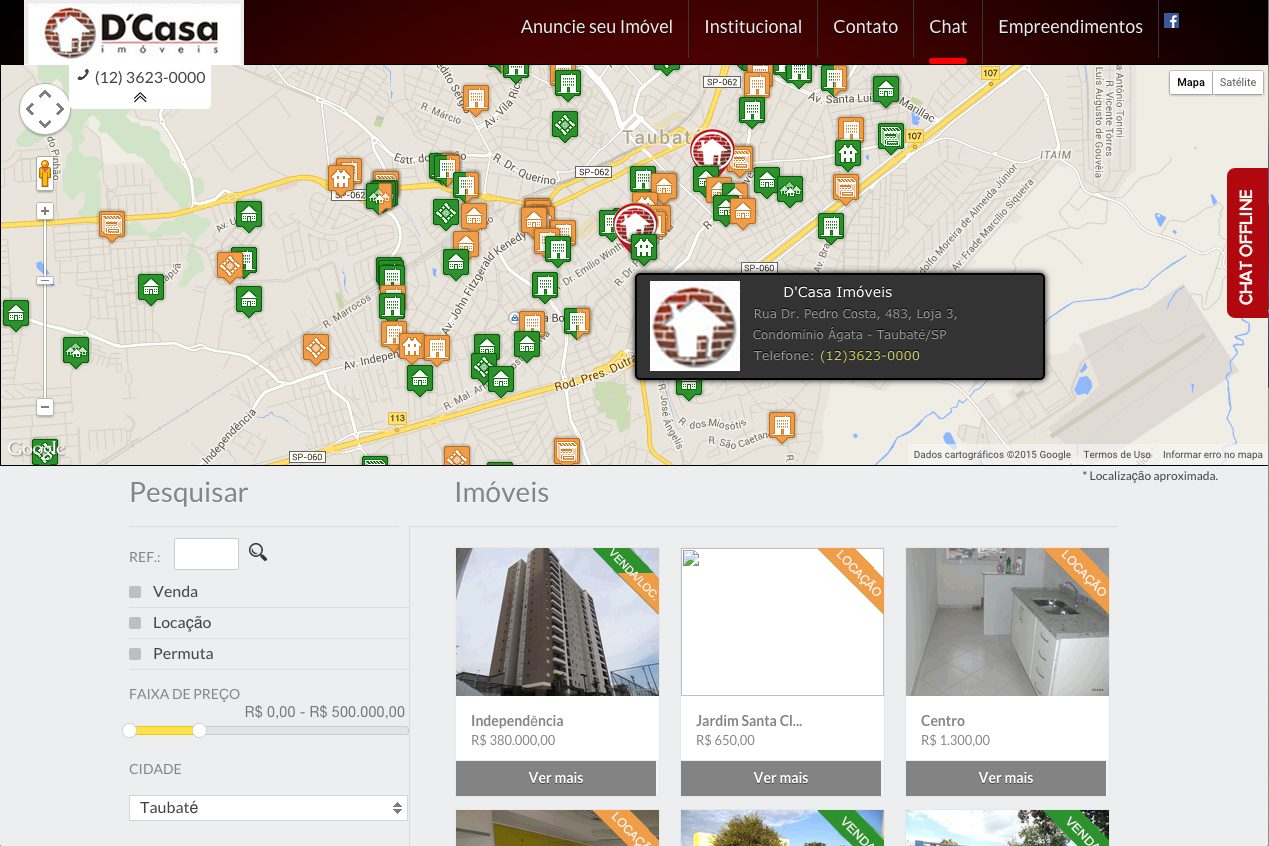
Task: Collapse the phone number tab chevron
Action: [x=140, y=97]
